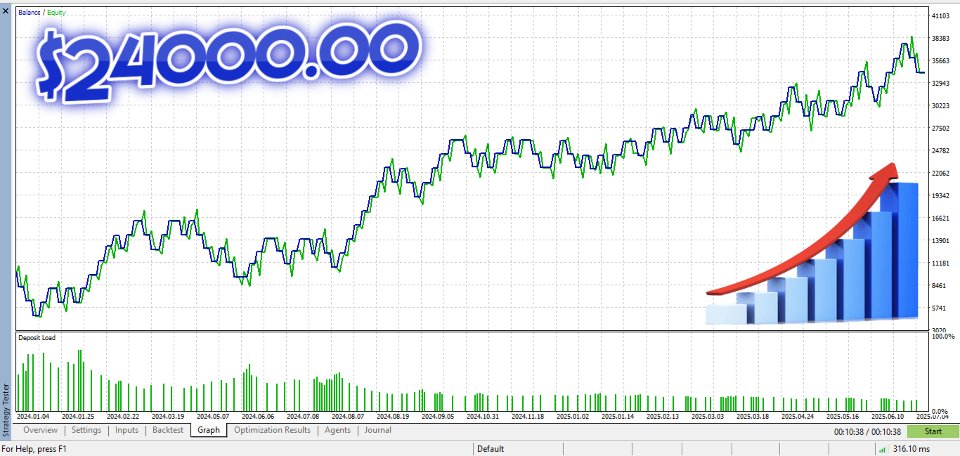Click the 2024.01.04 date label
The height and width of the screenshot is (456, 960).
point(32,416)
